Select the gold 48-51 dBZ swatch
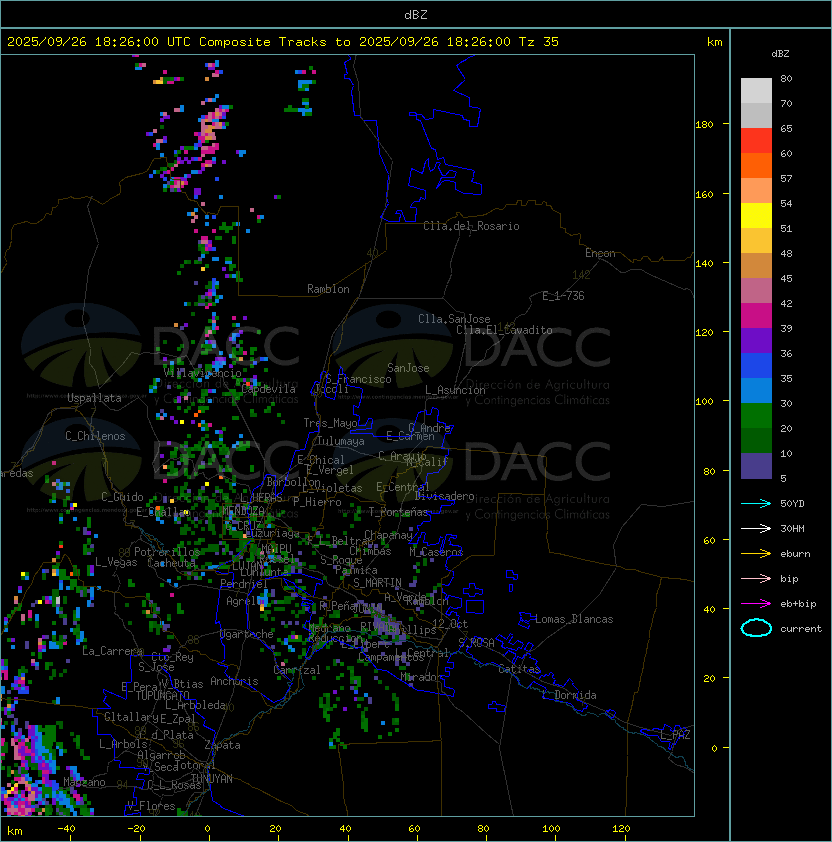832x842 pixels. [x=756, y=241]
